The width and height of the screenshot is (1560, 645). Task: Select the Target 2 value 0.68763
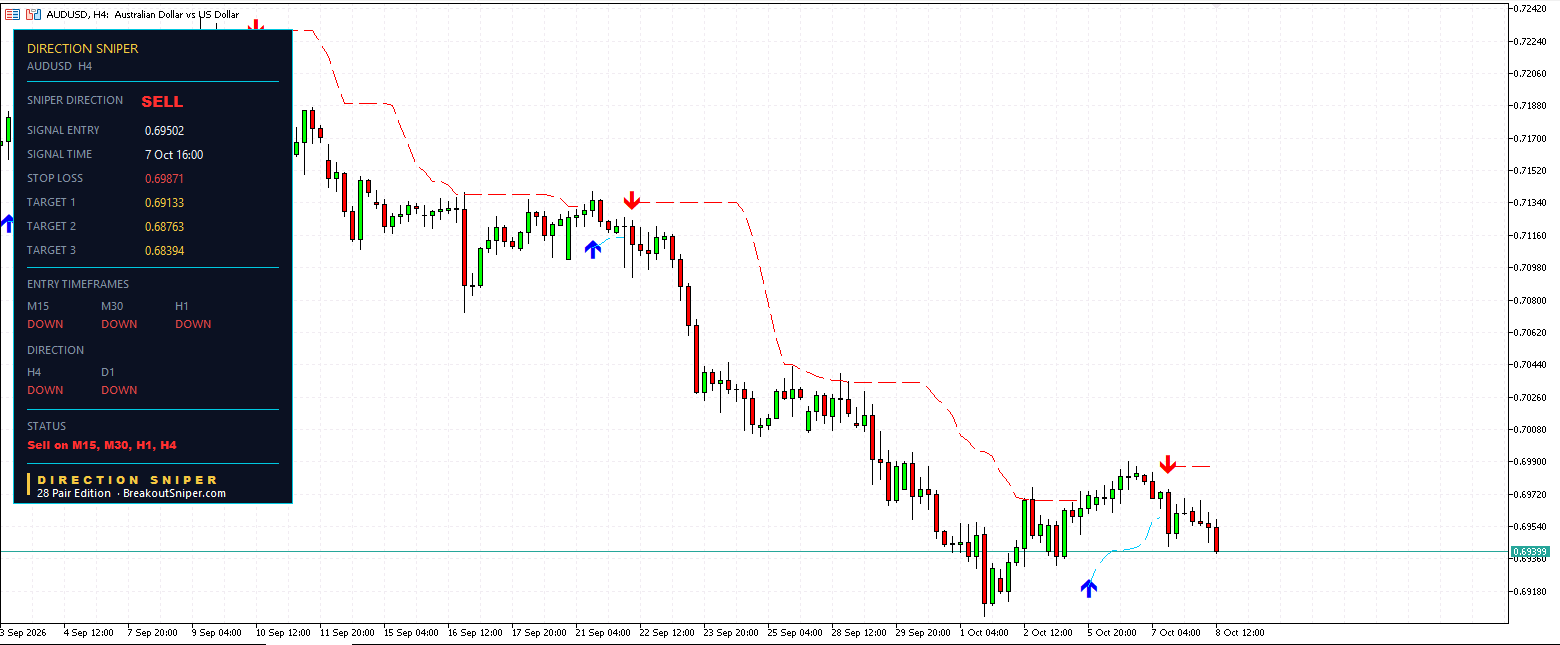tap(164, 226)
